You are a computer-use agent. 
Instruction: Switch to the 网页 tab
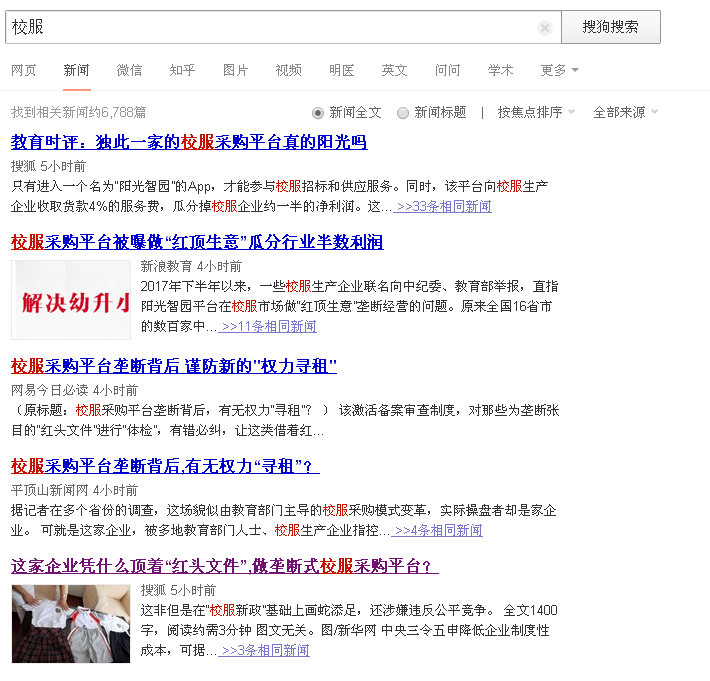(24, 70)
